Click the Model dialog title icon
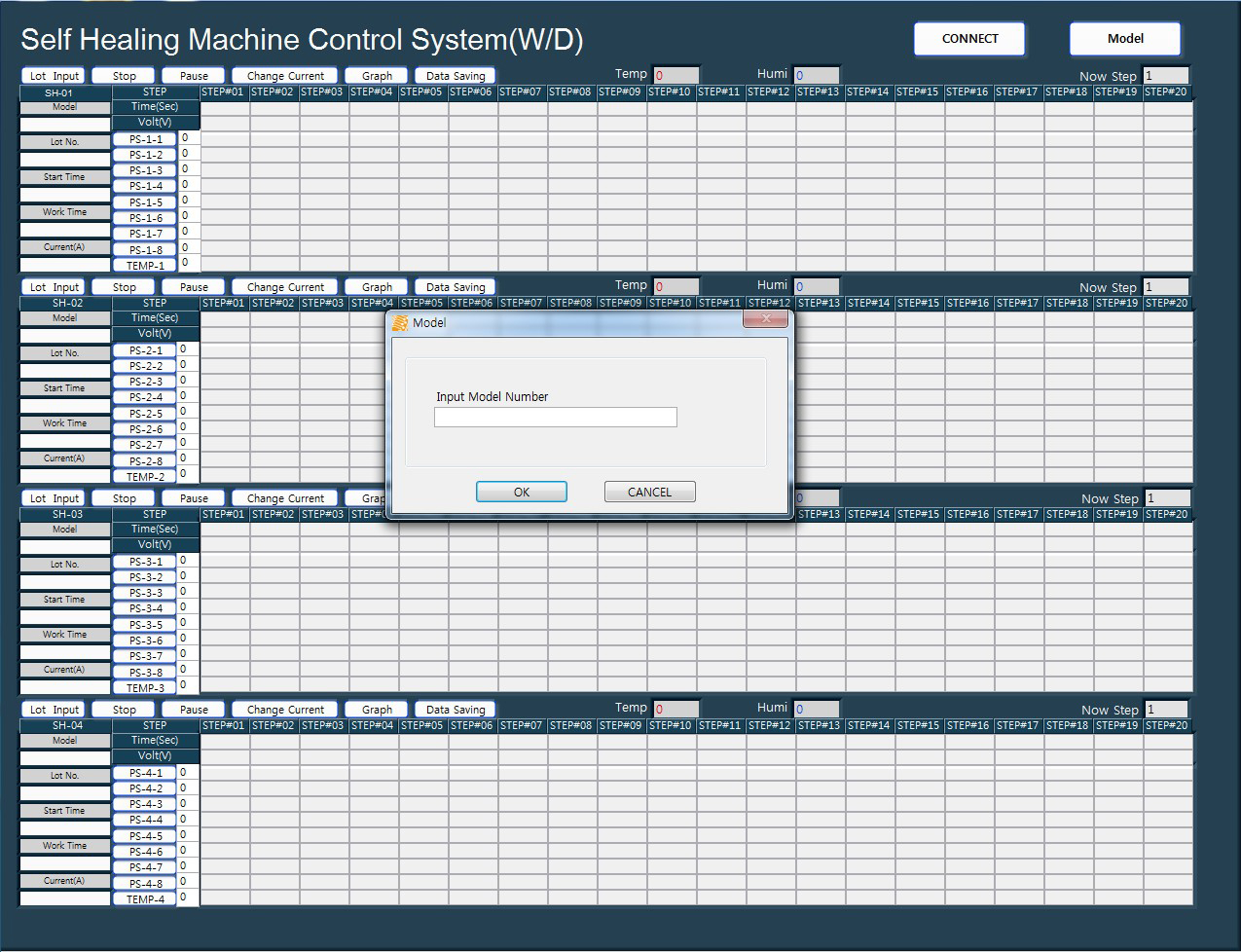 [400, 322]
